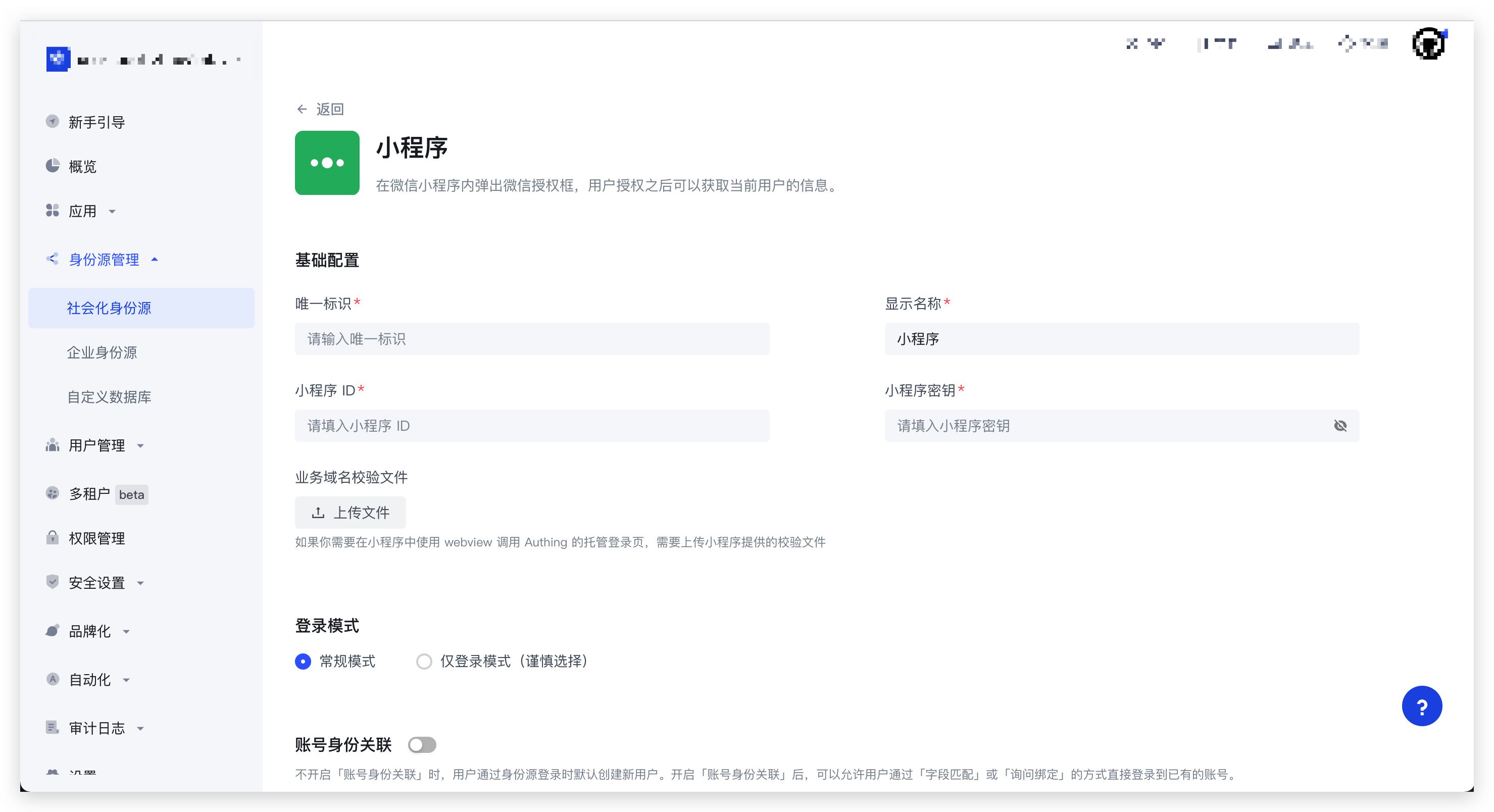The height and width of the screenshot is (812, 1494).
Task: Select the 用户管理 users icon
Action: [53, 445]
